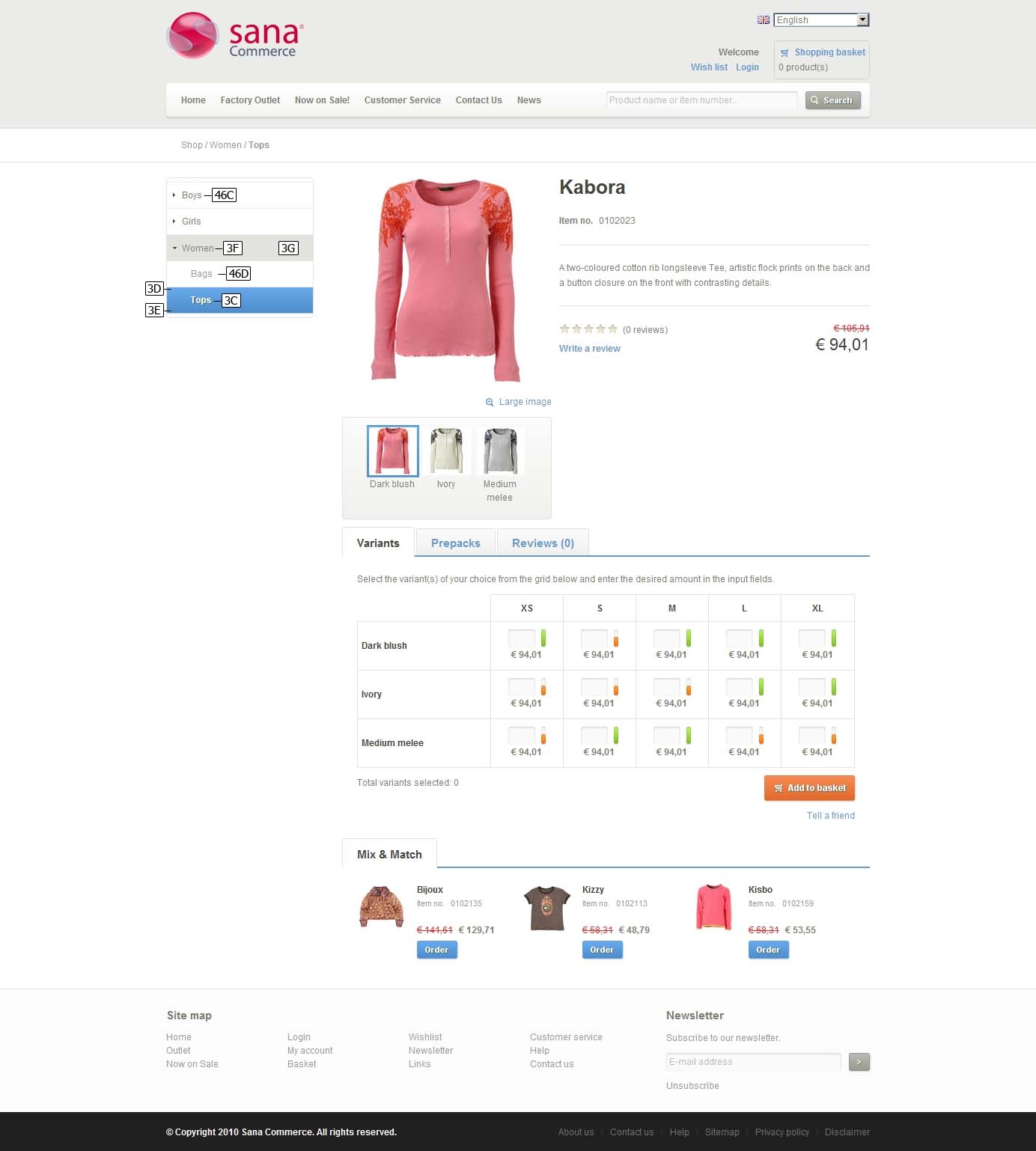Image resolution: width=1036 pixels, height=1151 pixels.
Task: Open the Reviews (0) tab
Action: [543, 543]
